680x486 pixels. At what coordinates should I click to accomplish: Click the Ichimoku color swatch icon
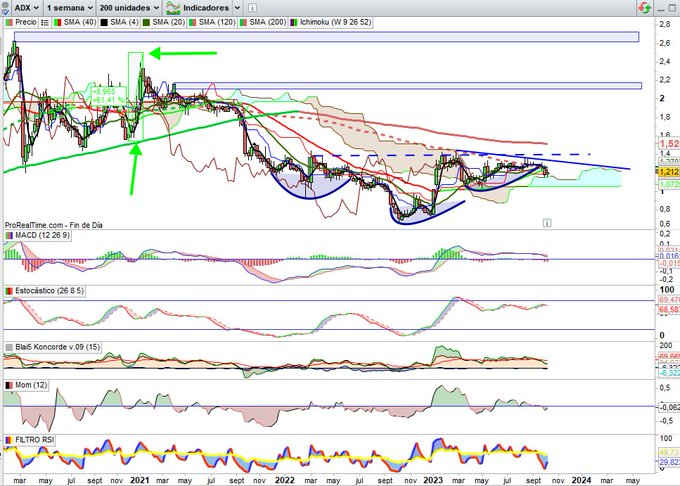click(x=294, y=23)
